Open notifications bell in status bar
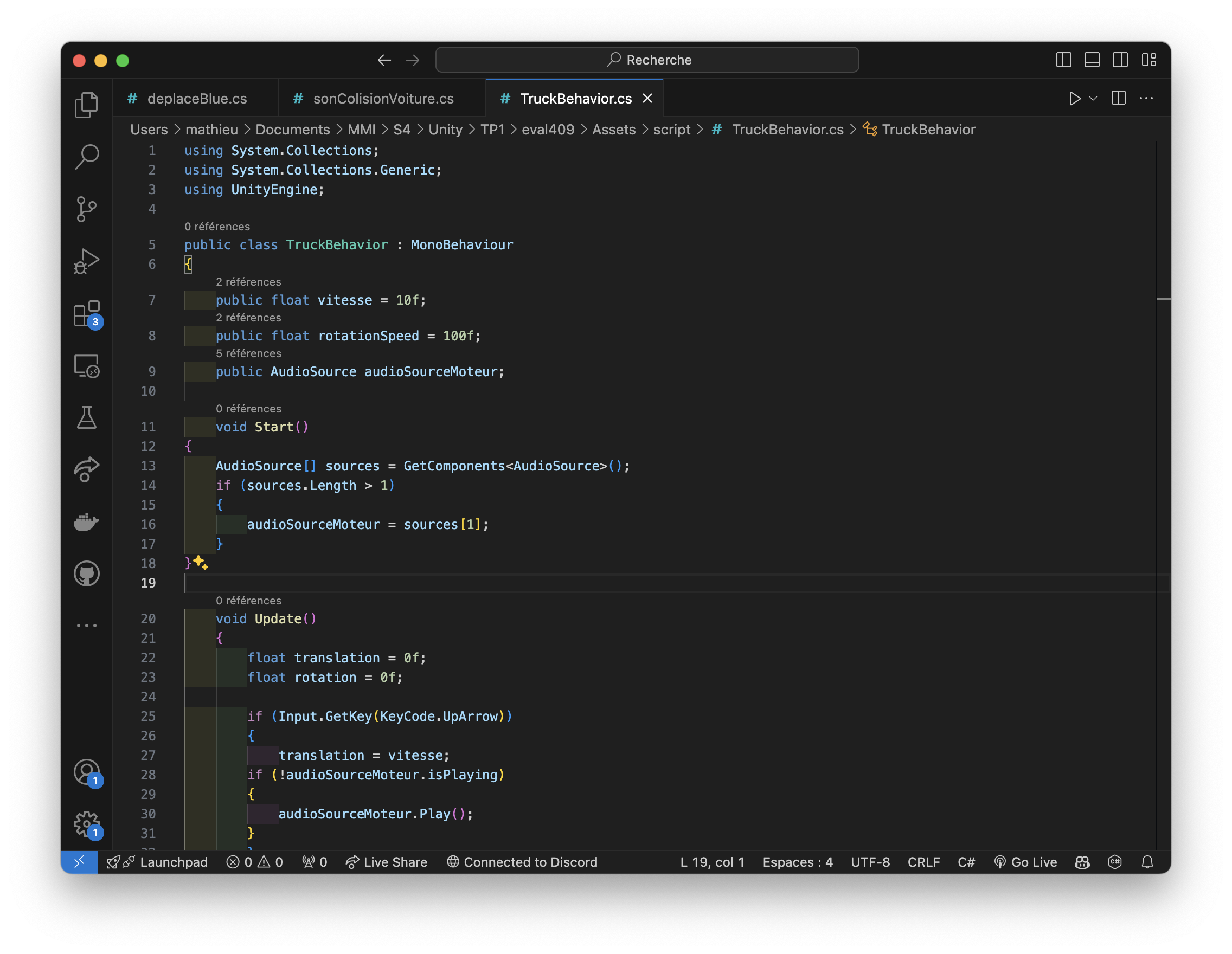 (x=1147, y=862)
